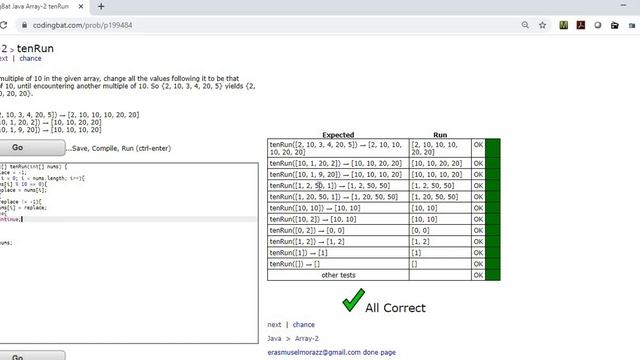
Task: Click OK cell of other tests row
Action: 478,275
